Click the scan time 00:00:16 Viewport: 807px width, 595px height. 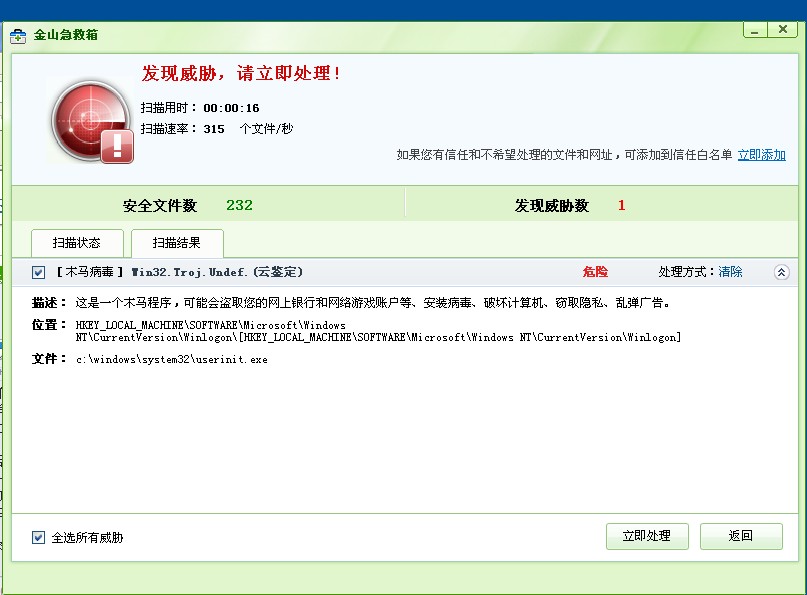click(231, 108)
